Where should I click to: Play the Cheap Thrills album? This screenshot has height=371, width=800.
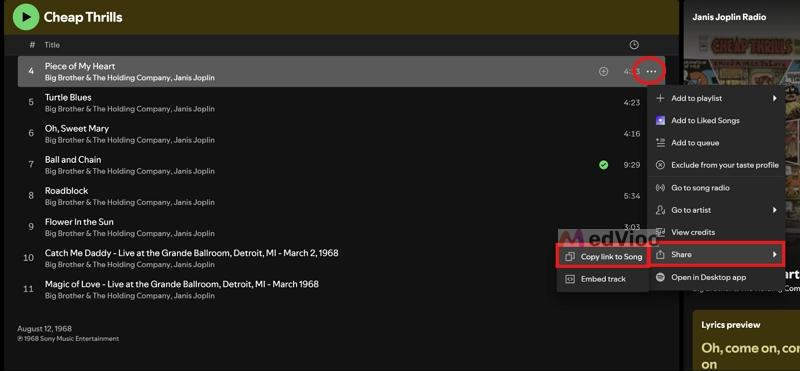[26, 17]
